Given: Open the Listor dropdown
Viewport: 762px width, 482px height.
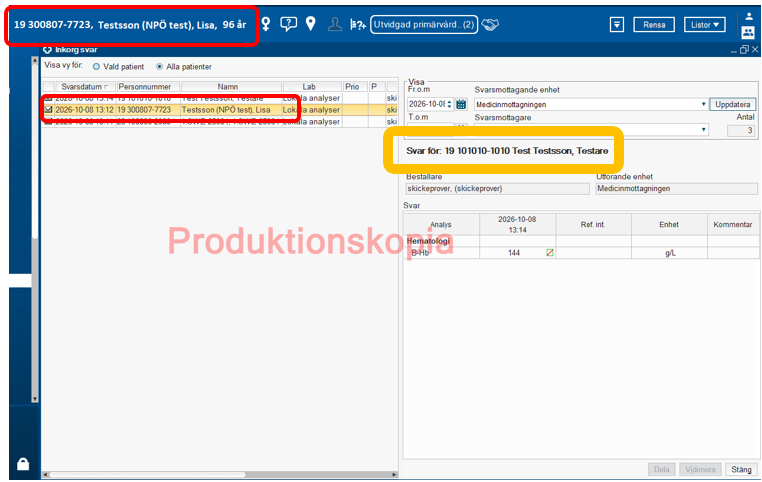Looking at the screenshot, I should pyautogui.click(x=705, y=25).
